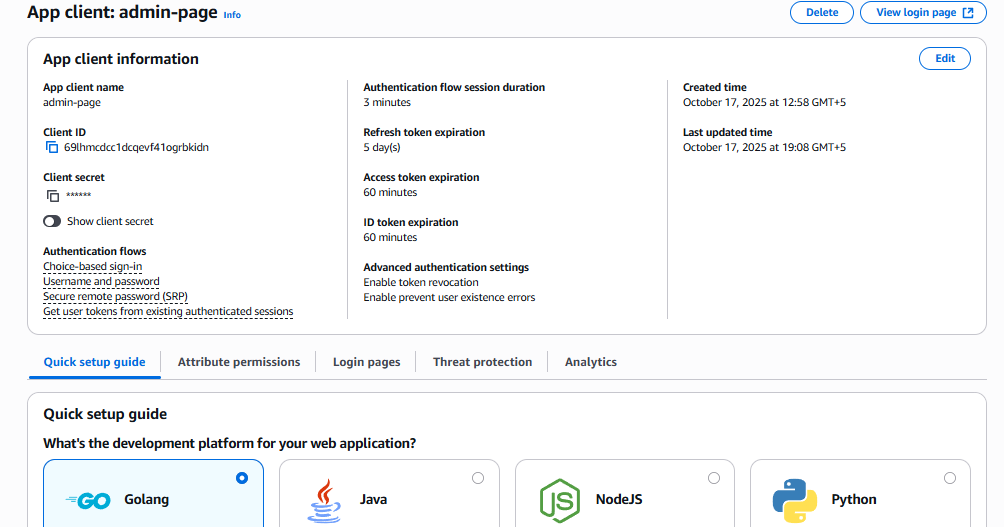This screenshot has height=527, width=1004.
Task: Click 'admin-page' app client name value
Action: point(72,102)
